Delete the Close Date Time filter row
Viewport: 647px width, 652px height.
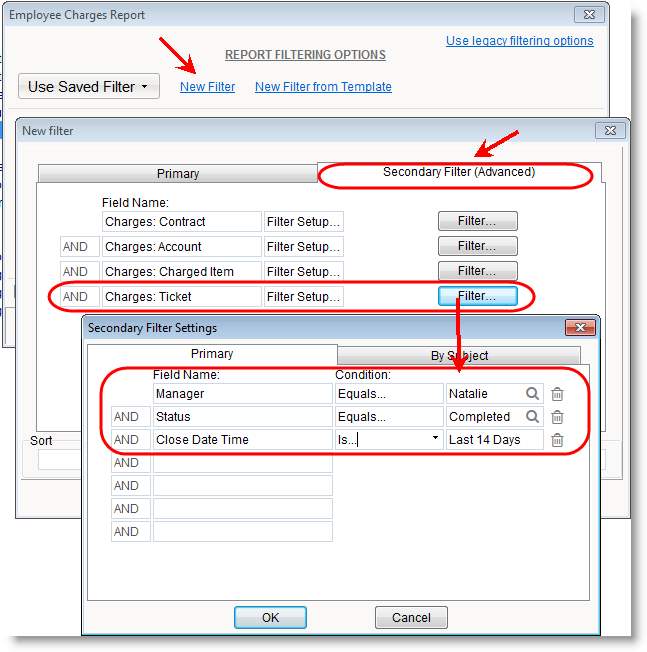point(558,440)
